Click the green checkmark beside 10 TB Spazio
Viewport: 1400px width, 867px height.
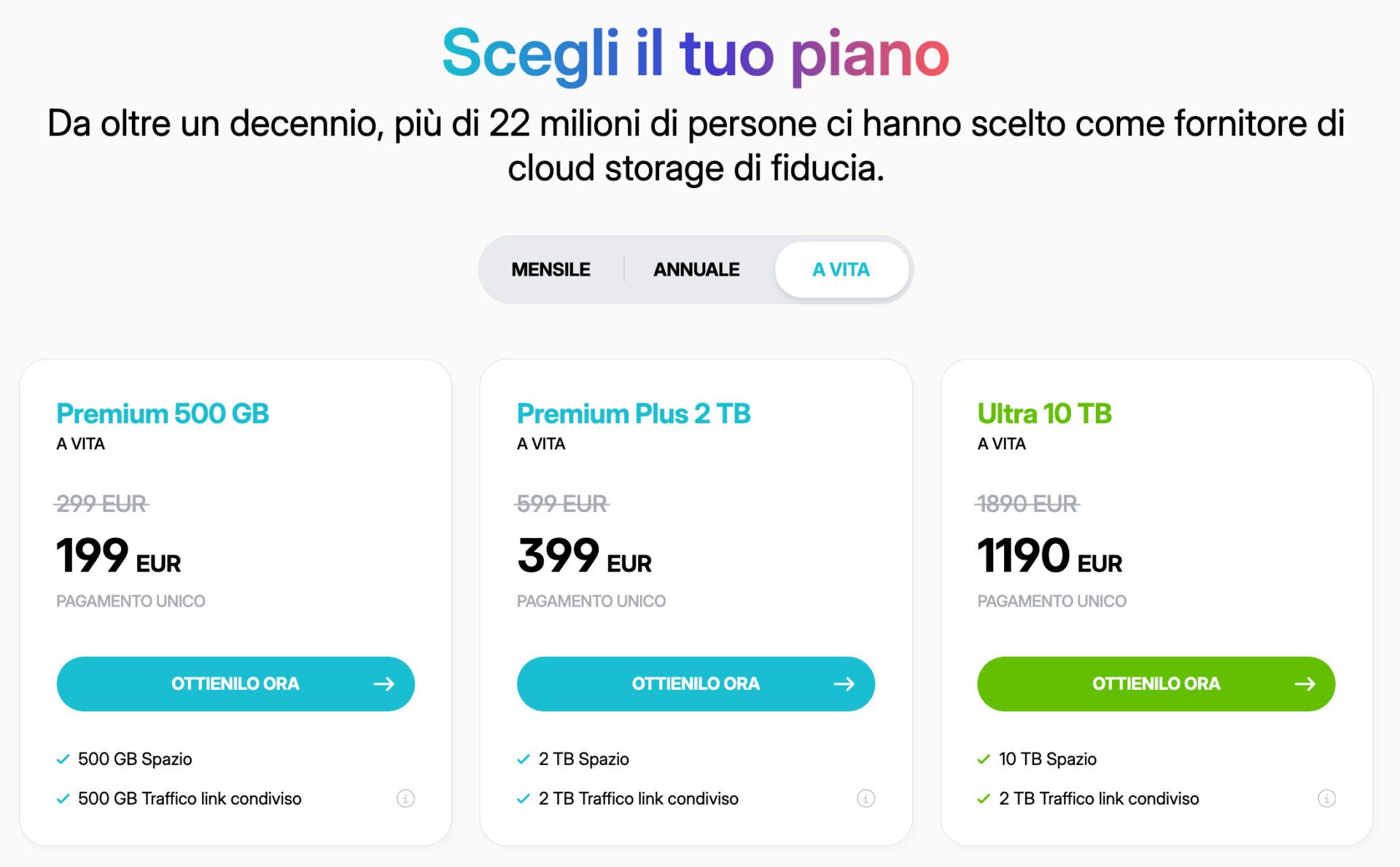point(984,758)
